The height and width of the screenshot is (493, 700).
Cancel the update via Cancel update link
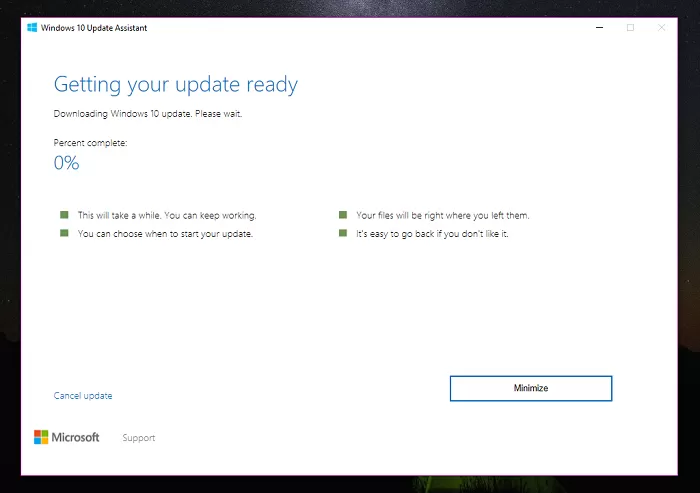point(83,396)
